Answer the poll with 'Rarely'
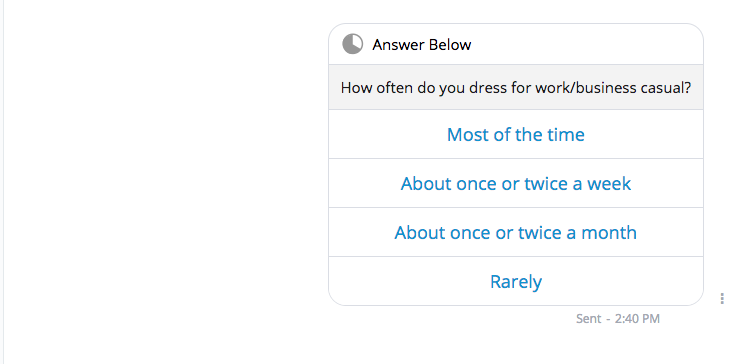This screenshot has width=738, height=364. [x=516, y=281]
